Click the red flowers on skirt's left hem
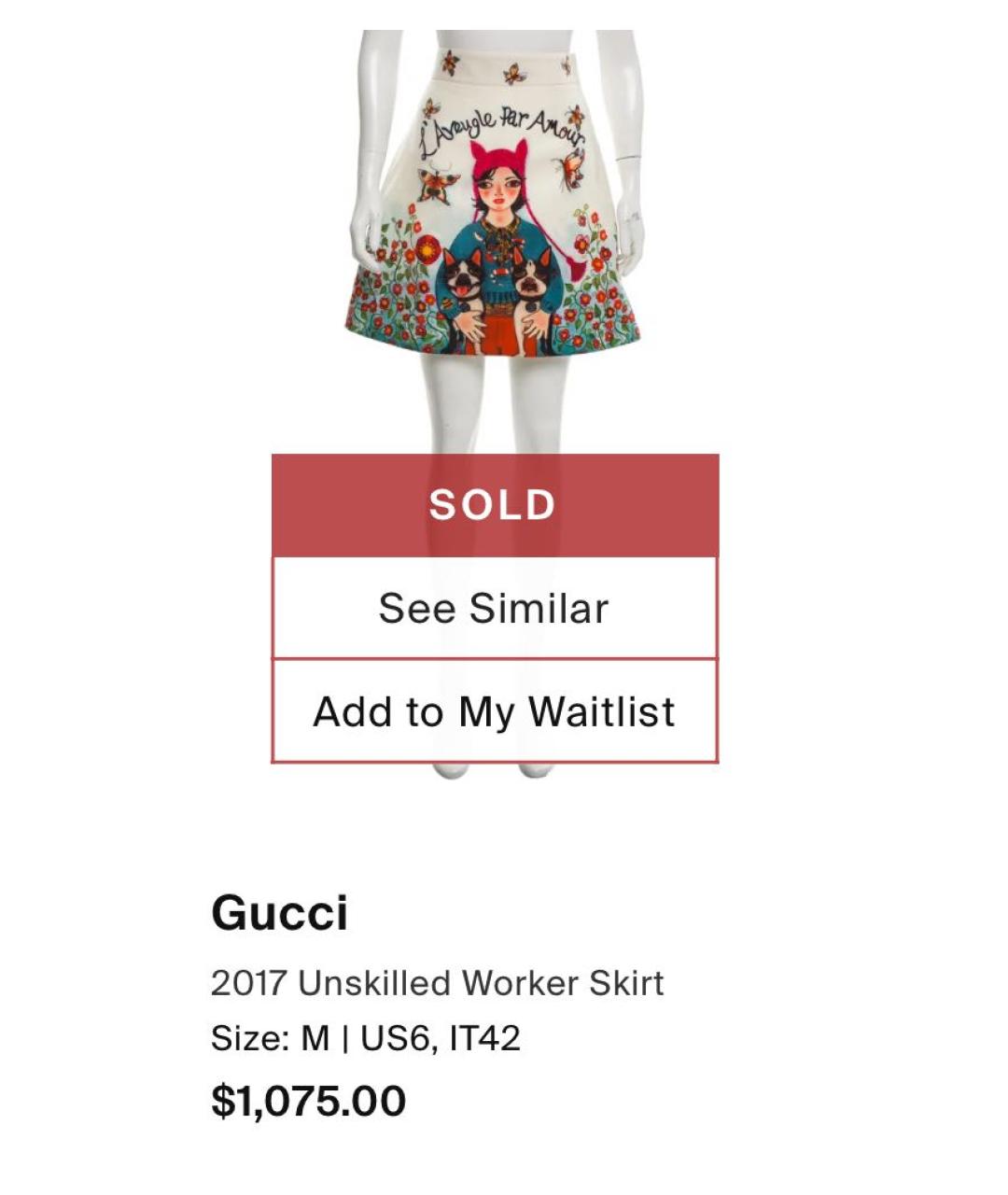Screen dimensions: 1008x1195 (387, 299)
